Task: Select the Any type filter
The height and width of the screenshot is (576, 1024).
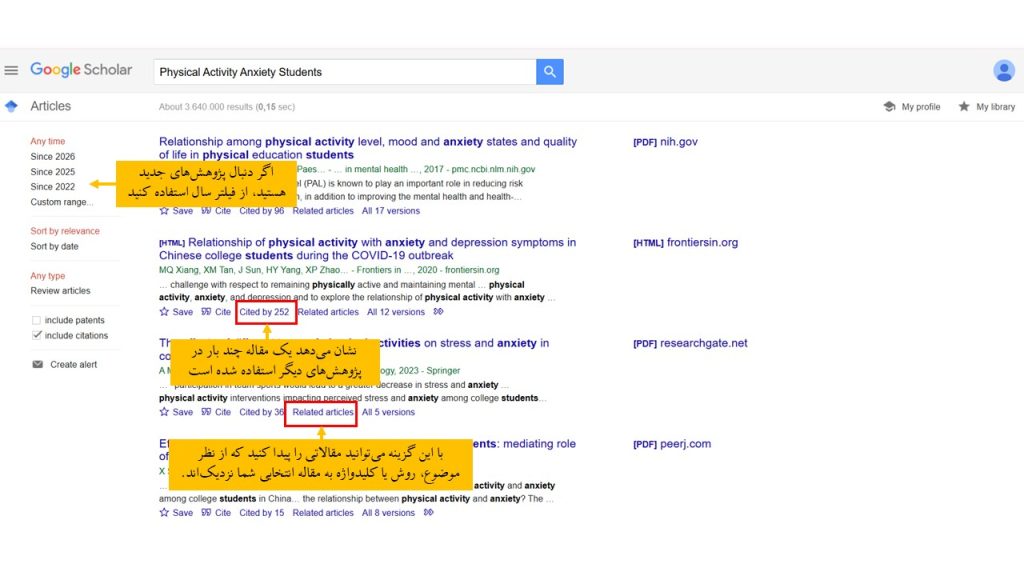Action: (x=48, y=276)
